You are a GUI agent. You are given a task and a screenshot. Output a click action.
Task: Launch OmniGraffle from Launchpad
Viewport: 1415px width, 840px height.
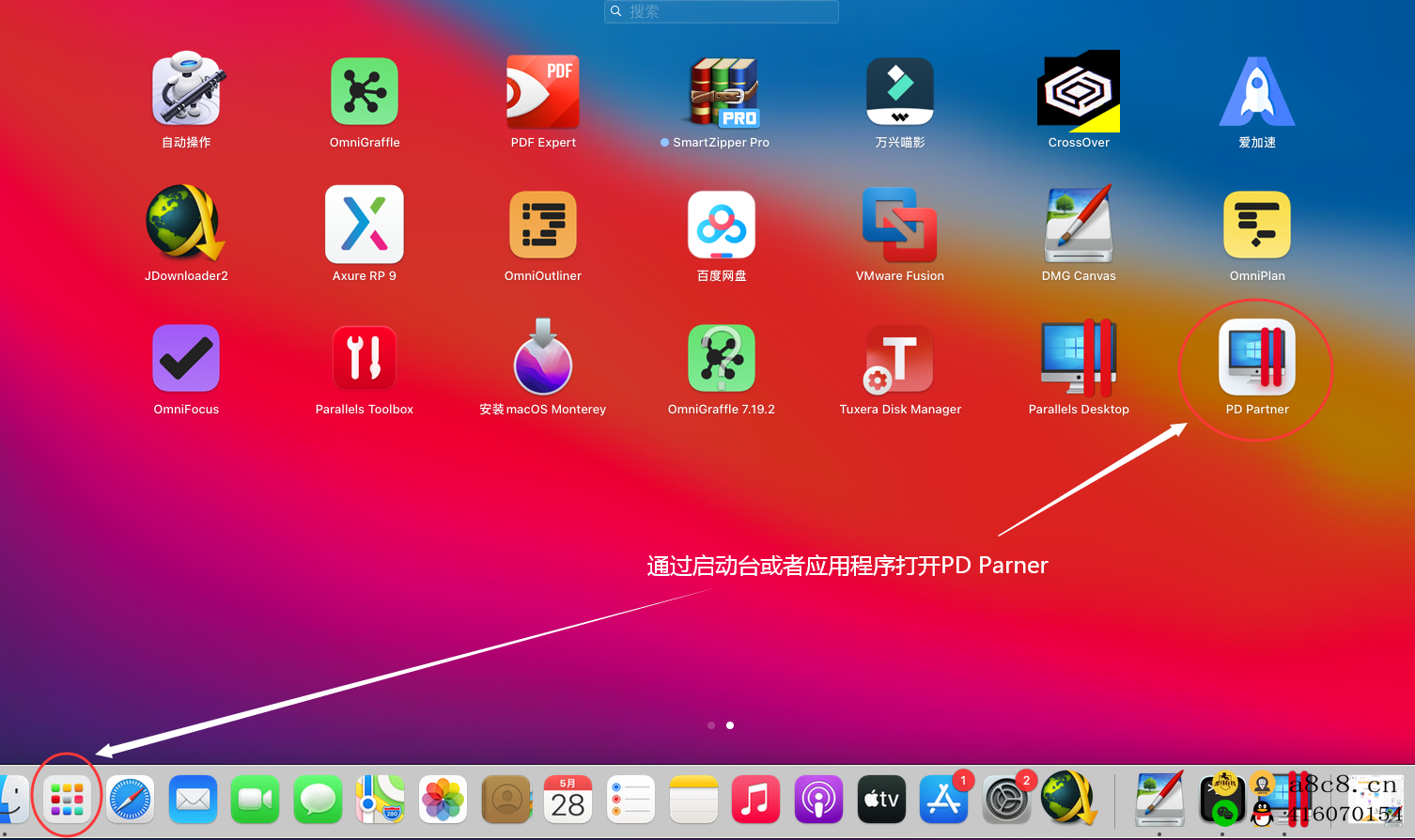tap(365, 91)
